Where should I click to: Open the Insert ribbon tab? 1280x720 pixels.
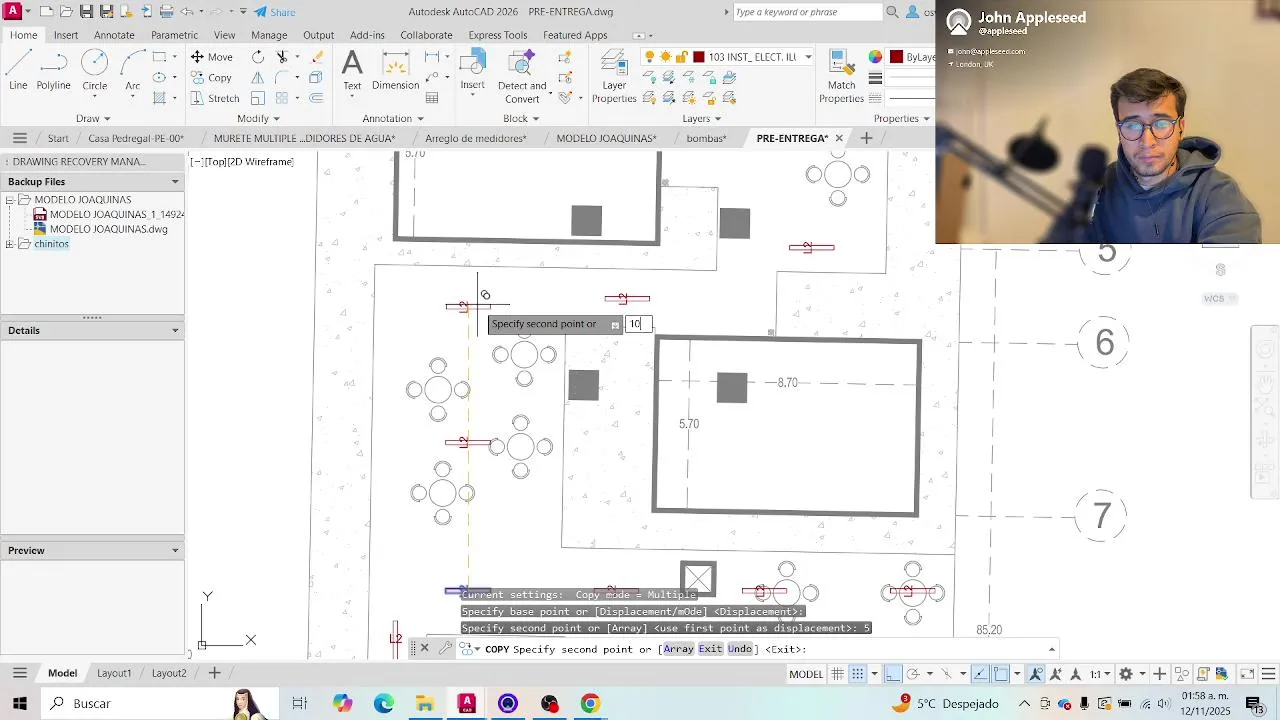[x=66, y=35]
